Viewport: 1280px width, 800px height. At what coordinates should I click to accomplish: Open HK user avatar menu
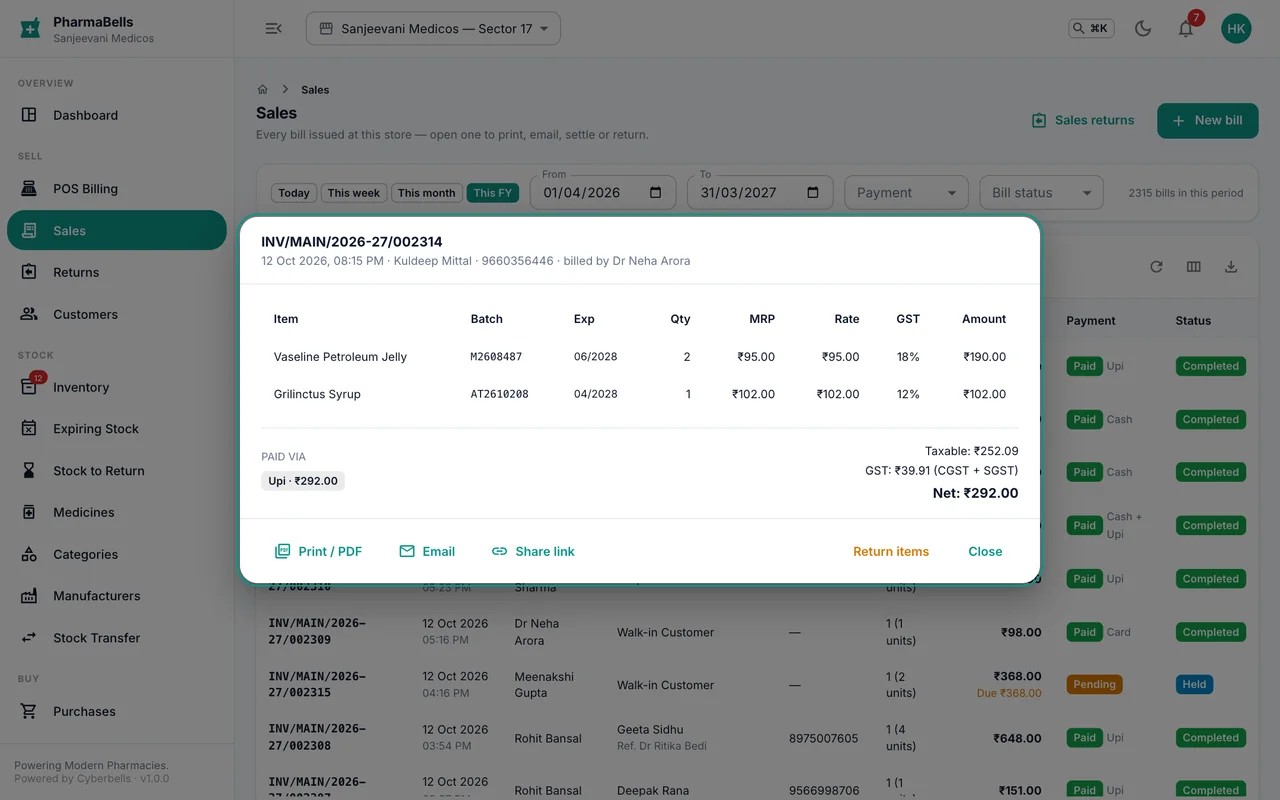tap(1236, 29)
